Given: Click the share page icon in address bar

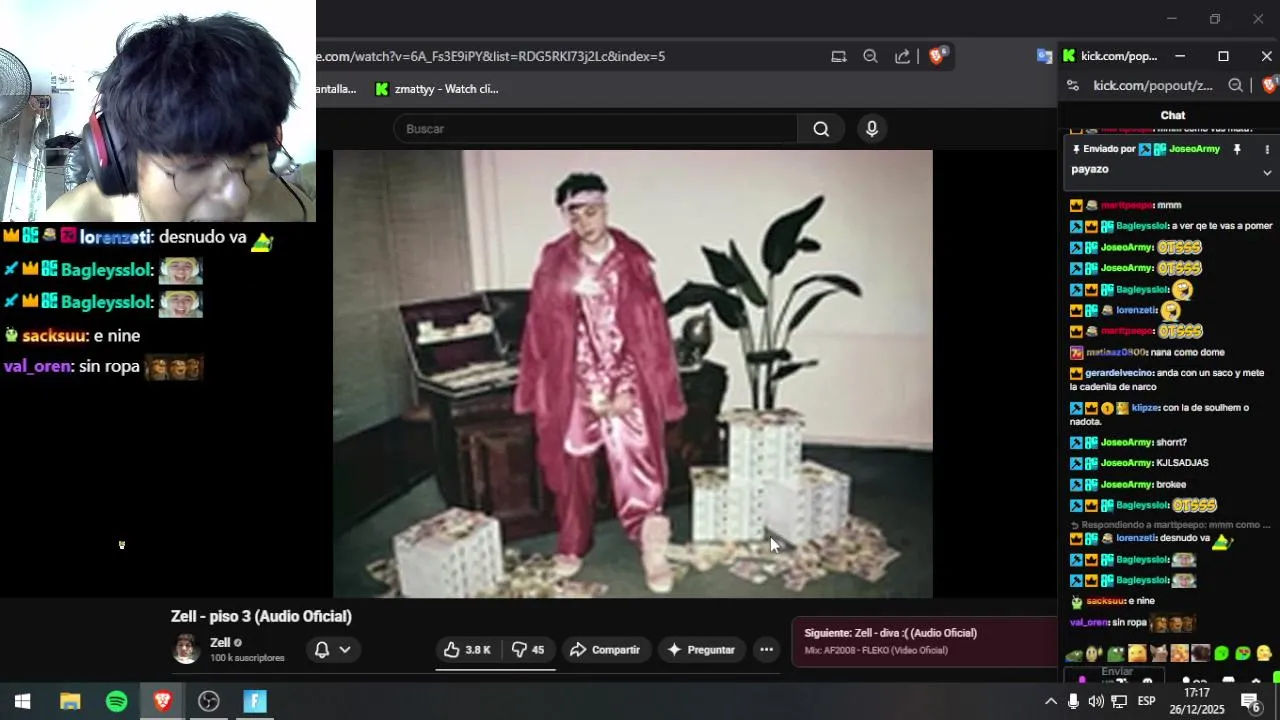Looking at the screenshot, I should pyautogui.click(x=902, y=57).
